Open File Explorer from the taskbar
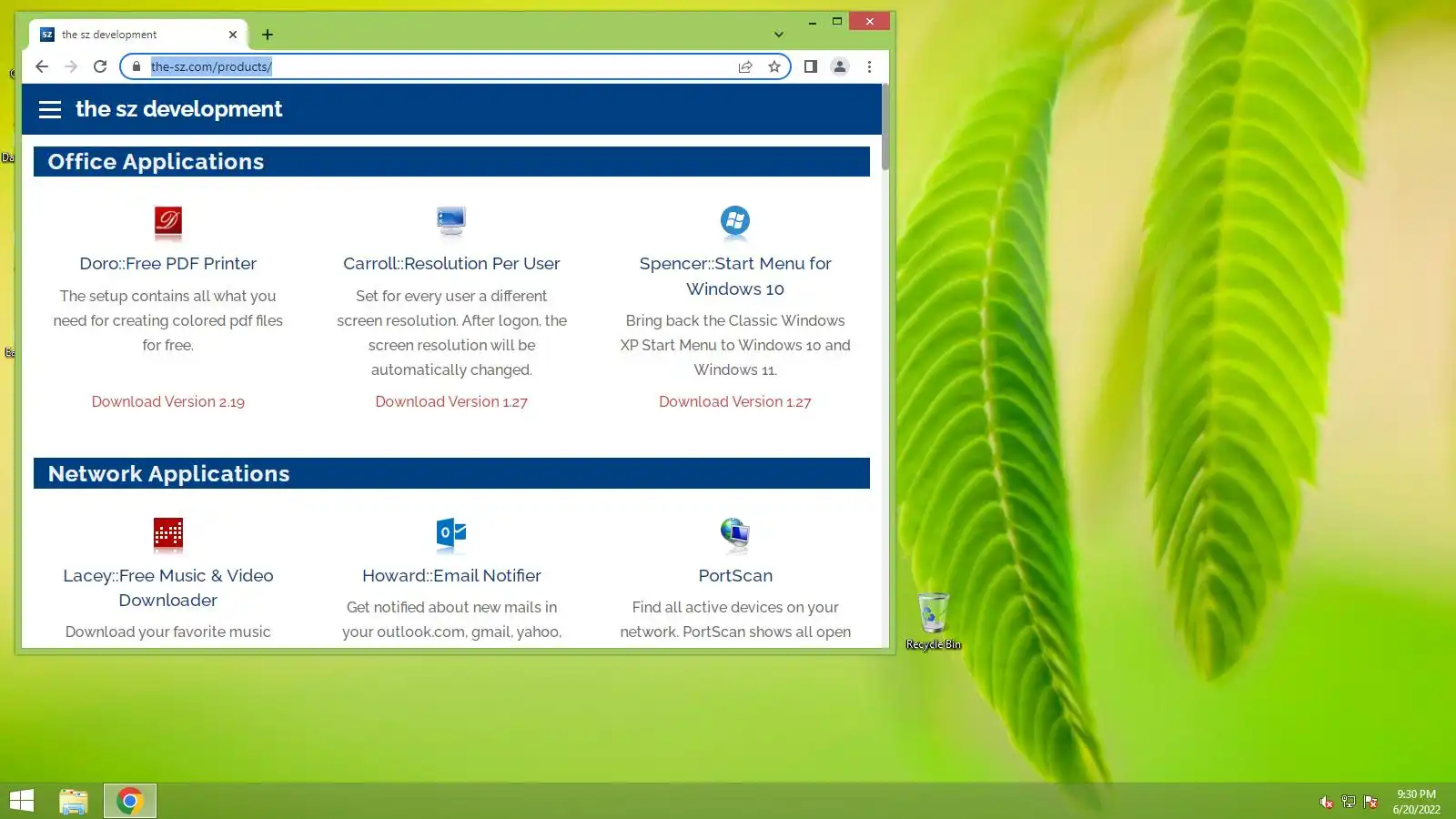Screen dimensions: 1456x819 pyautogui.click(x=74, y=801)
